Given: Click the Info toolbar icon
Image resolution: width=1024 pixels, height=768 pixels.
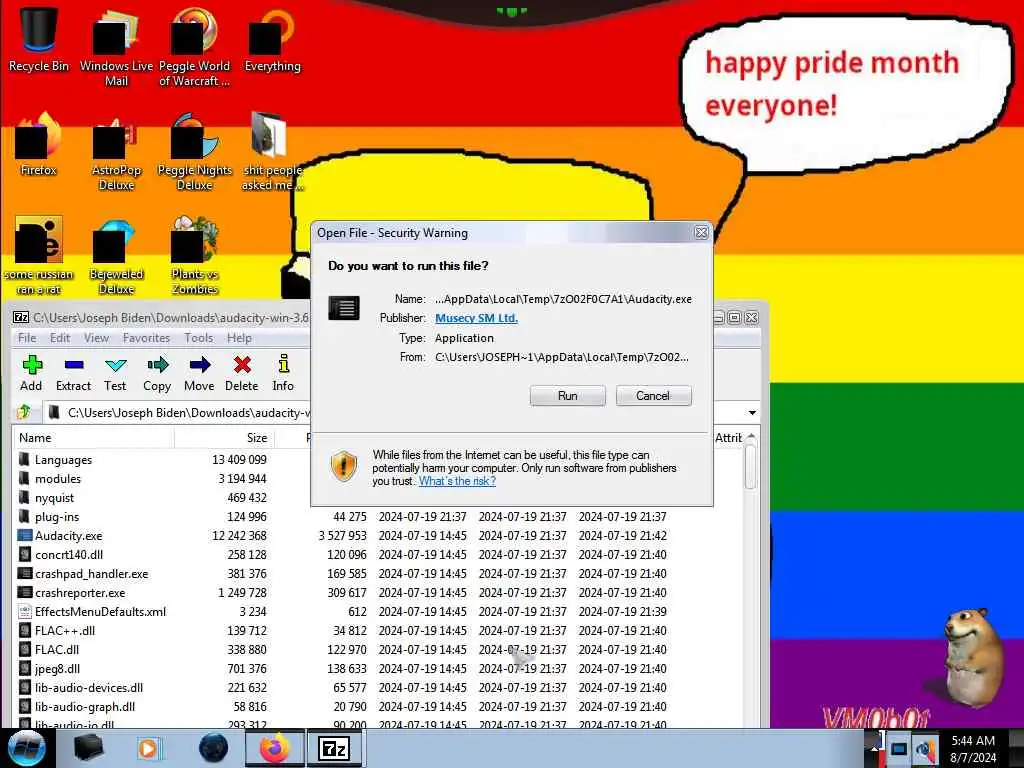Looking at the screenshot, I should coord(283,373).
